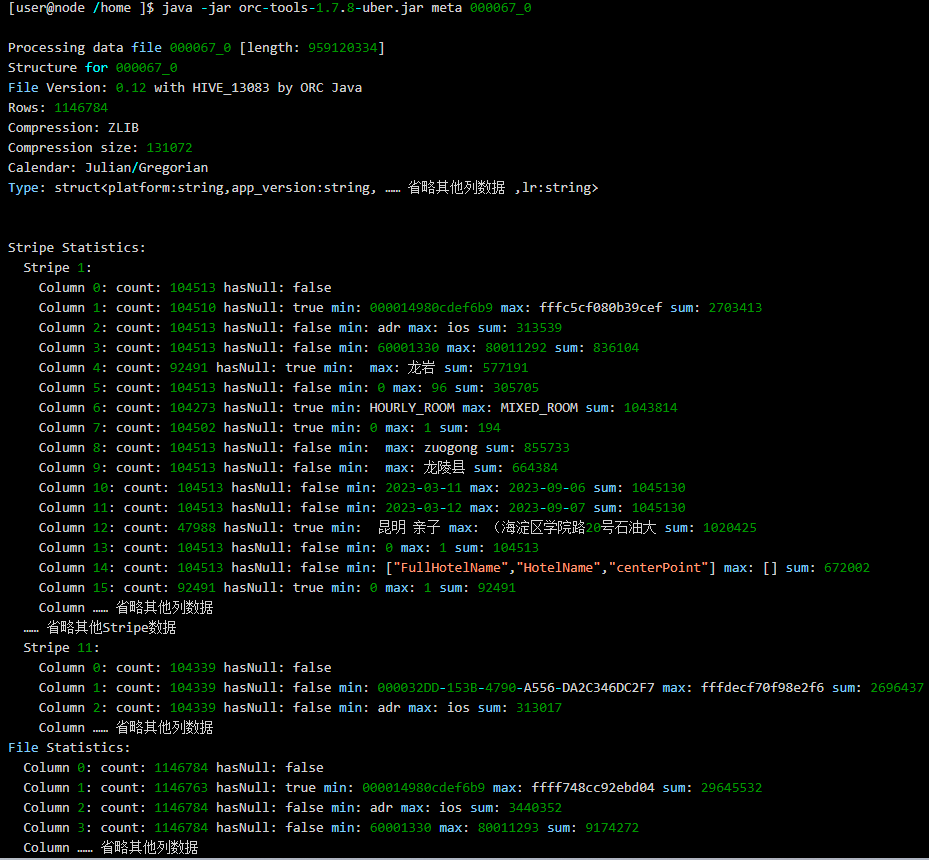The image size is (929, 860).
Task: Click the 省略其他Stripe数据 omission line
Action: pos(100,628)
